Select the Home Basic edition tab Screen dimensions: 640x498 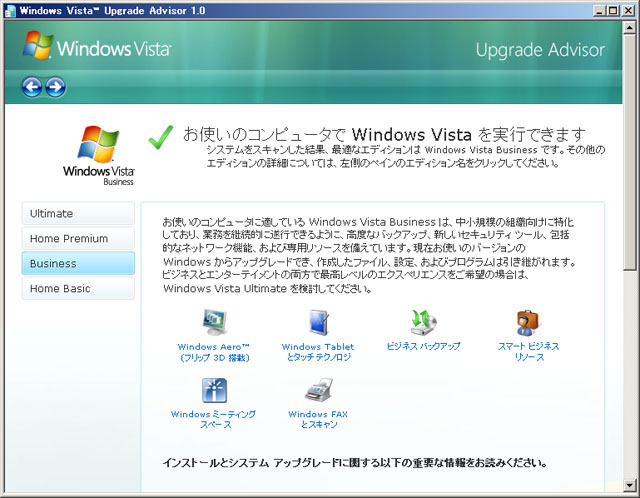(78, 288)
